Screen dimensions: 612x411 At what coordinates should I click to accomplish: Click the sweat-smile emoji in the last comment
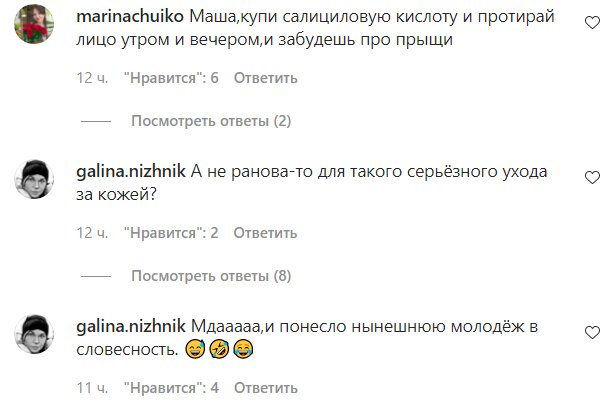click(195, 350)
